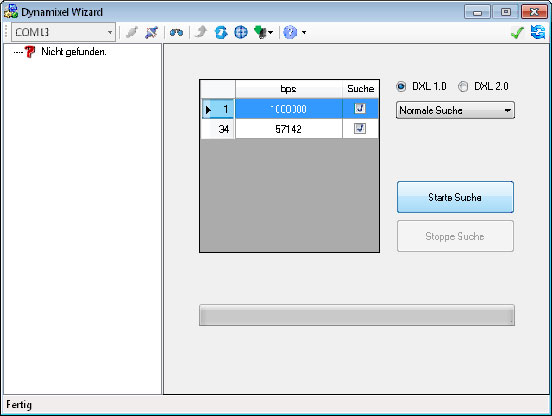Screen dimensions: 552x416
Task: Click the green checkmark icon
Action: tap(517, 33)
